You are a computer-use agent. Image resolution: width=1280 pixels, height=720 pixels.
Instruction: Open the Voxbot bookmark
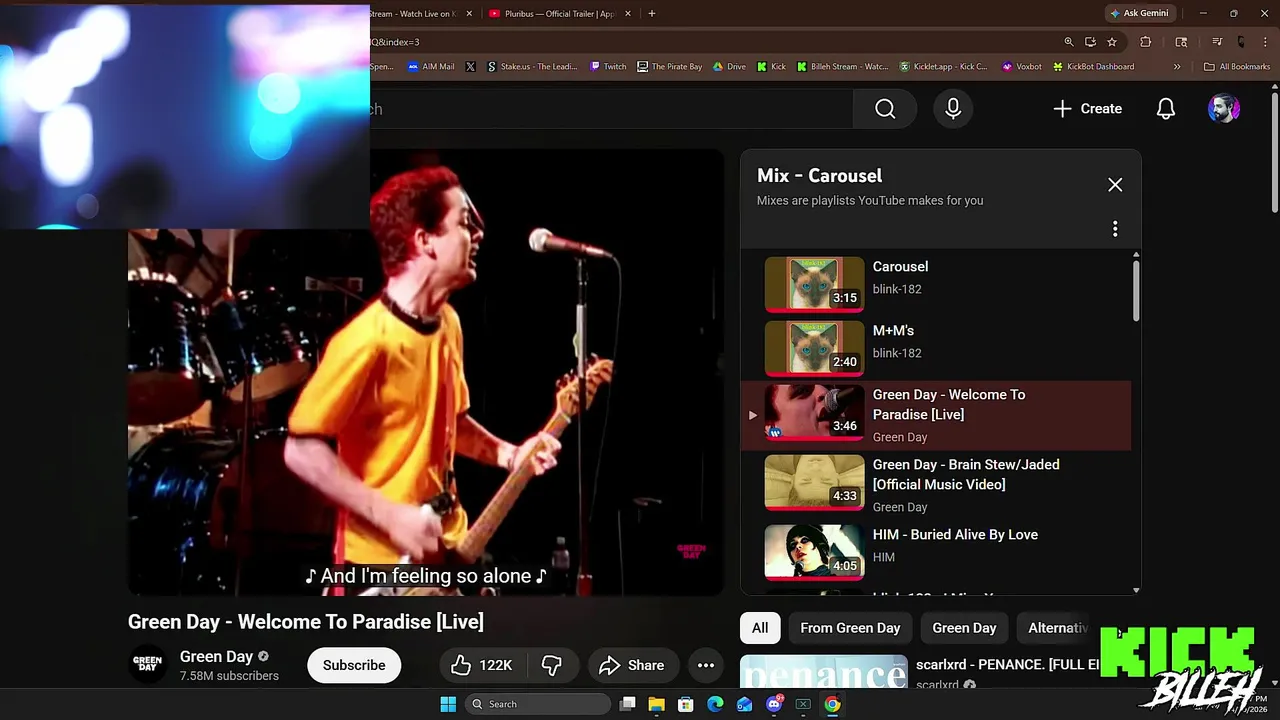pos(1022,67)
